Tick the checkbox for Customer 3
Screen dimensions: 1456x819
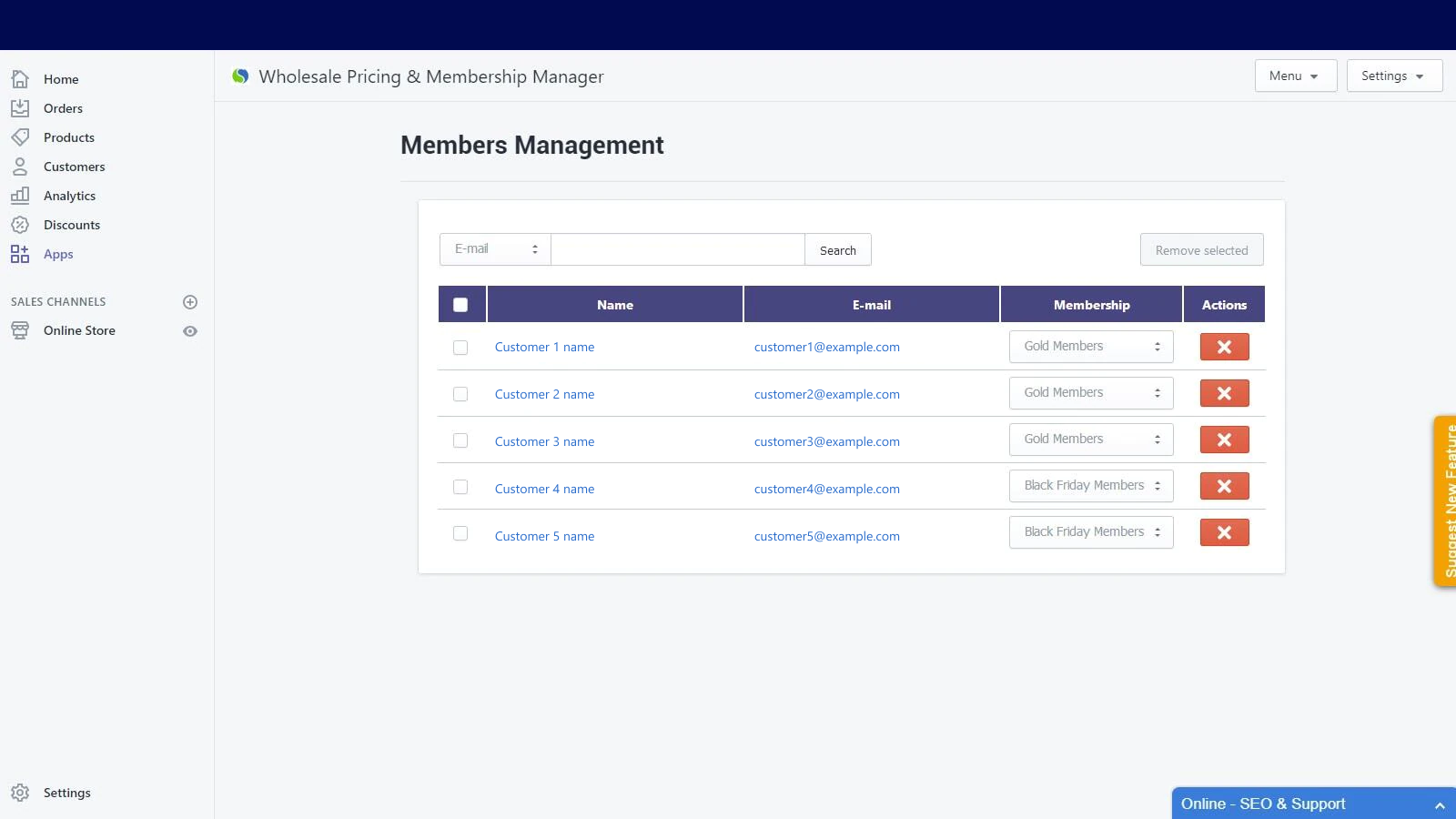point(460,440)
